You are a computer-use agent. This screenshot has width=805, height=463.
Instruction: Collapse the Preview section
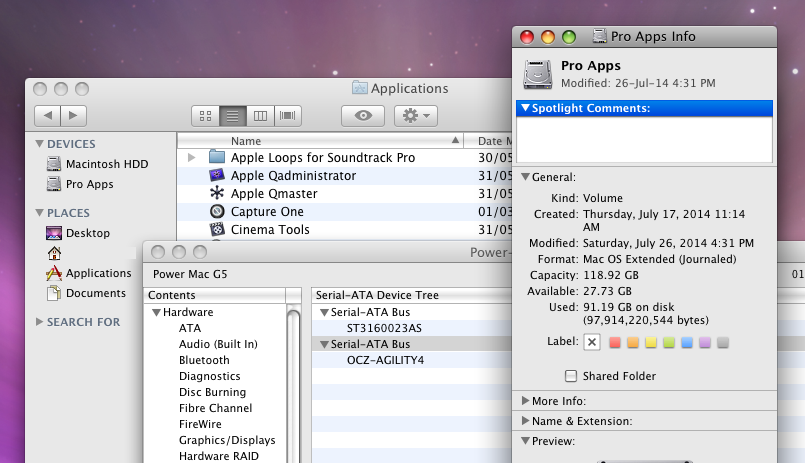coord(525,440)
